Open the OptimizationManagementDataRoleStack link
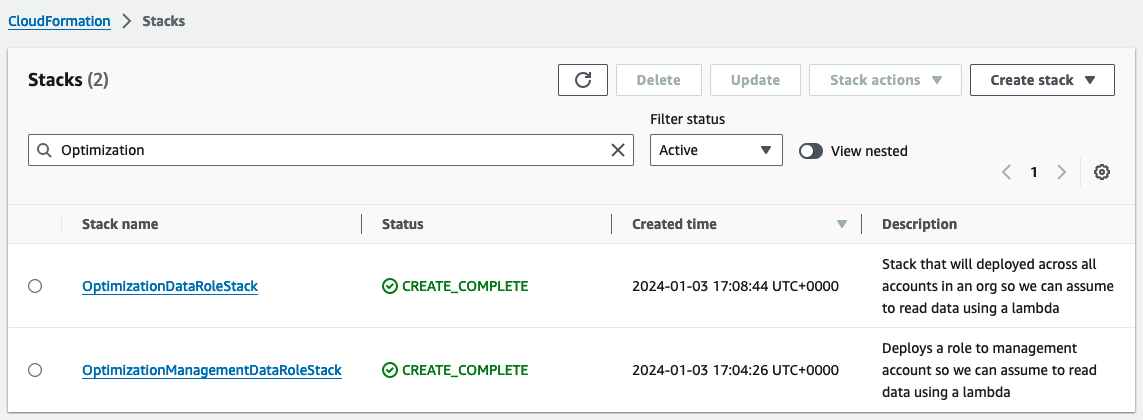Image resolution: width=1143 pixels, height=420 pixels. pyautogui.click(x=212, y=370)
